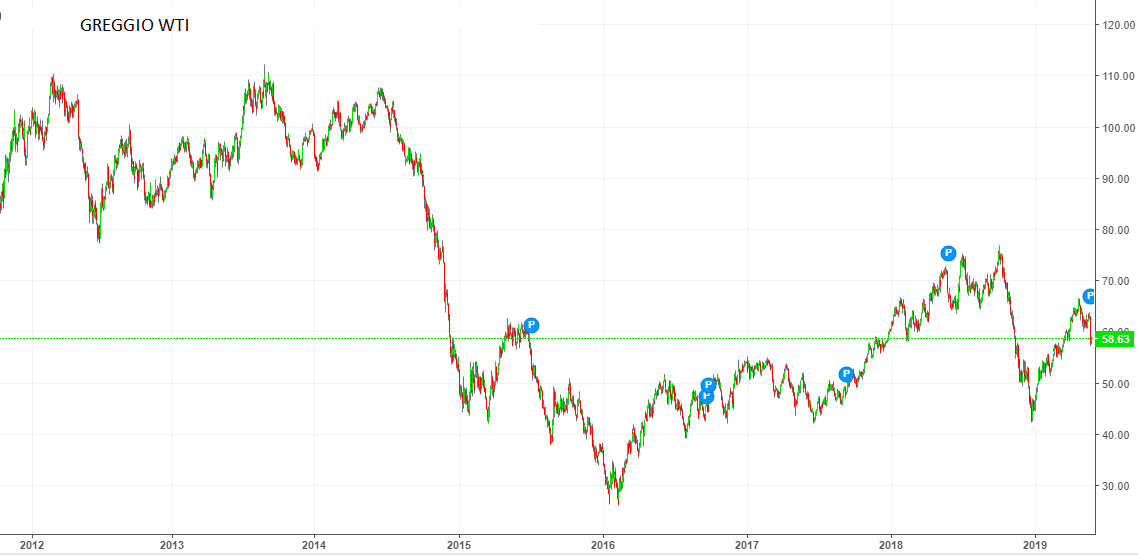
Task: Select the 2017 label on the time axis
Action: pos(747,544)
